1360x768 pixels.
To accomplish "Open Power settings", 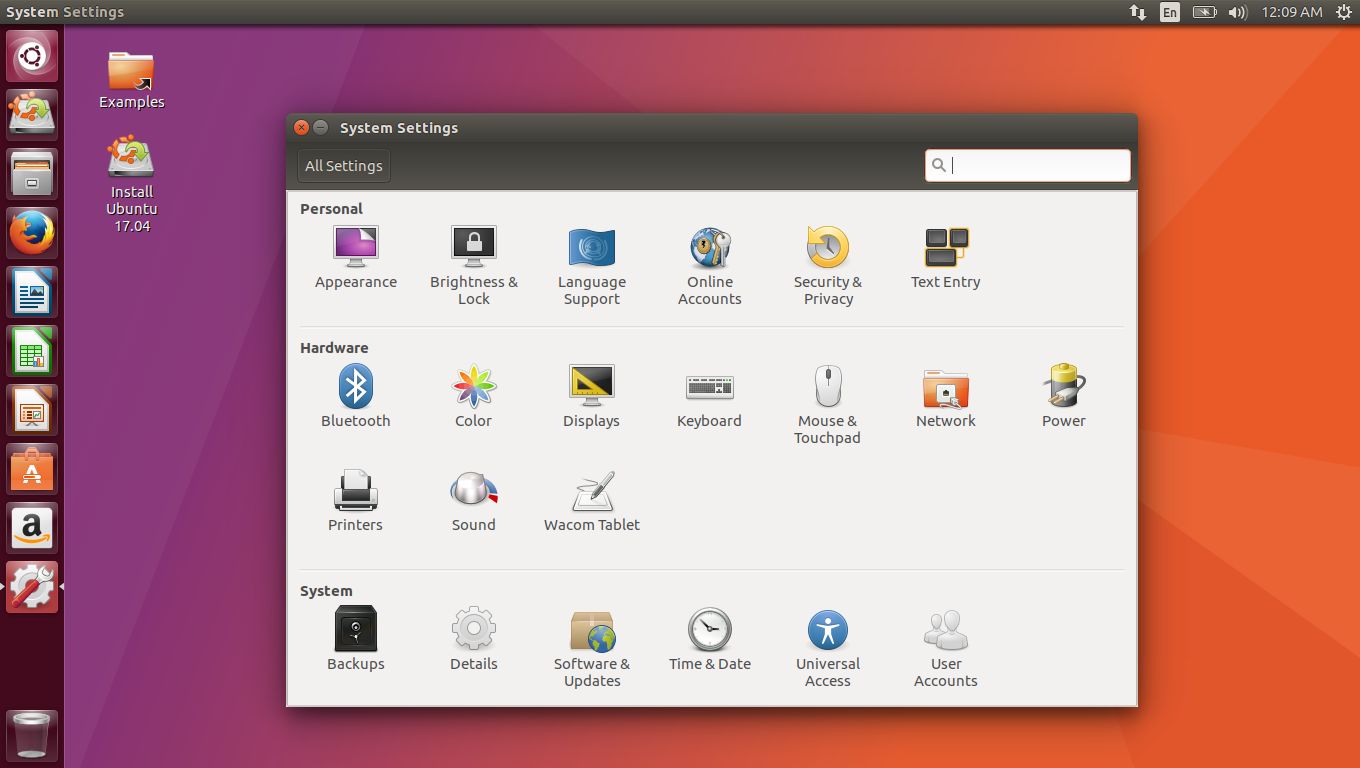I will 1064,397.
